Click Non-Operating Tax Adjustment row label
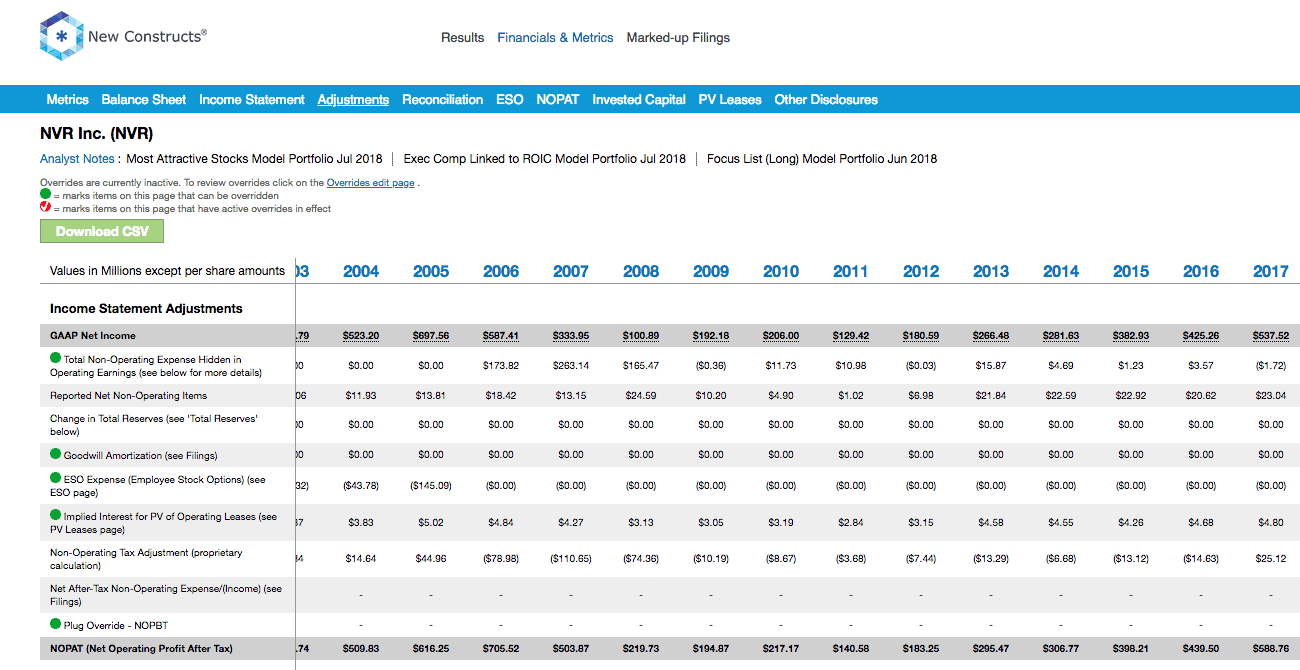 tap(146, 559)
